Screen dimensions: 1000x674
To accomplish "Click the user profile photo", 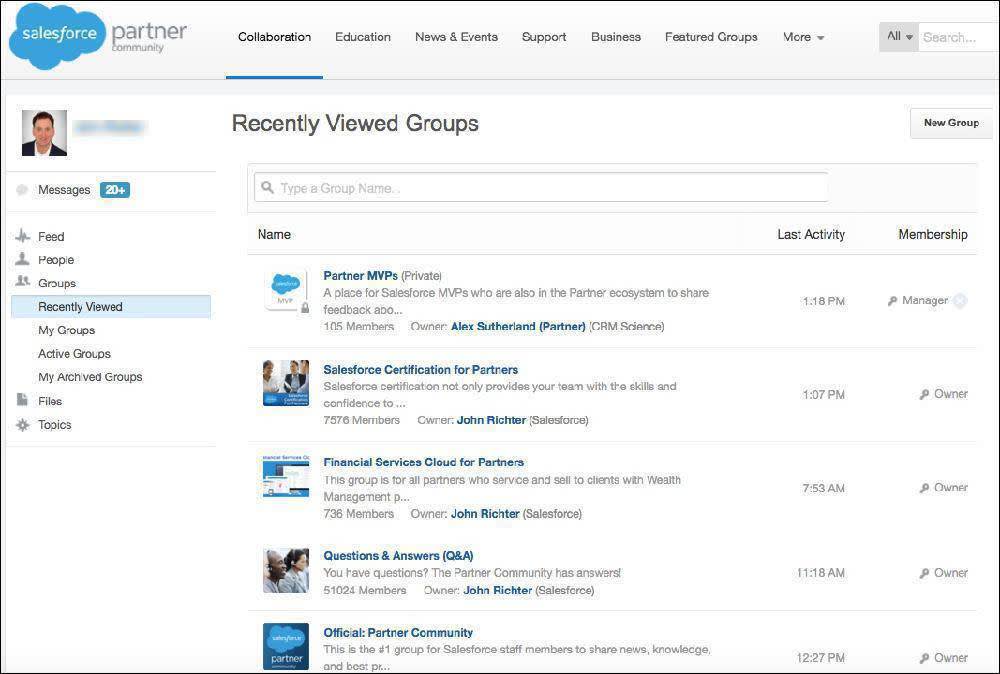I will (x=44, y=133).
